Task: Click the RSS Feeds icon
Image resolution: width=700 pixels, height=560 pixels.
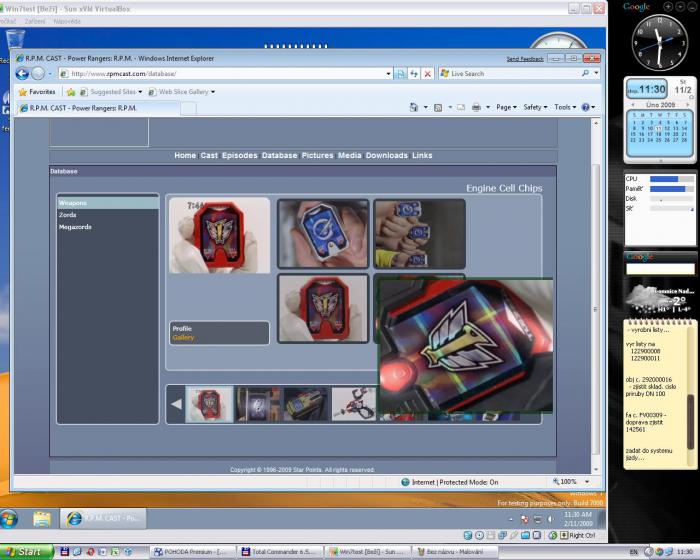Action: tap(438, 107)
